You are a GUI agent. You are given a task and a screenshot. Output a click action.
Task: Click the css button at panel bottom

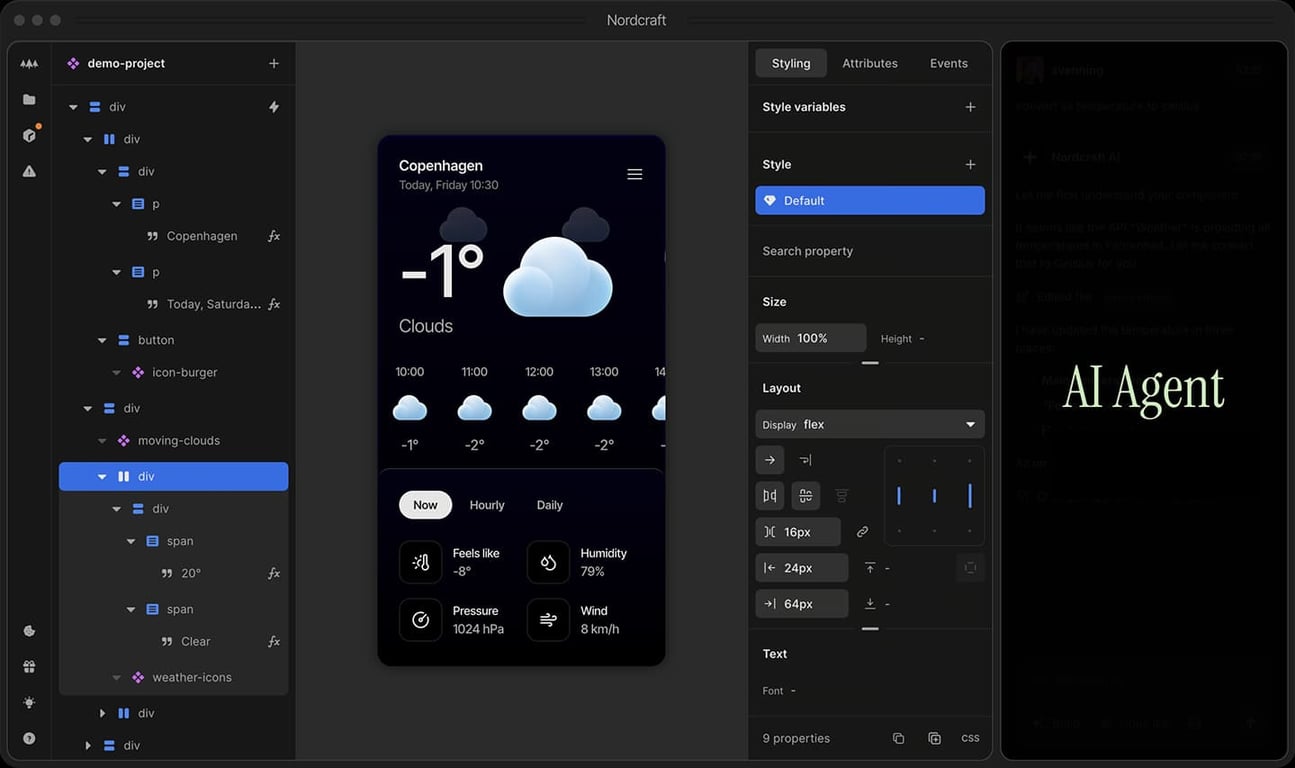tap(969, 737)
